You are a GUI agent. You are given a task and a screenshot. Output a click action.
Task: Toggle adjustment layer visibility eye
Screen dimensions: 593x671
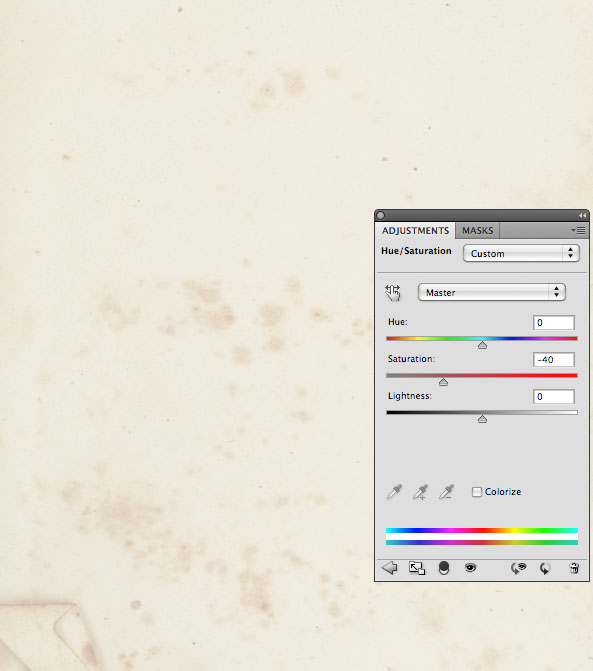tap(470, 568)
